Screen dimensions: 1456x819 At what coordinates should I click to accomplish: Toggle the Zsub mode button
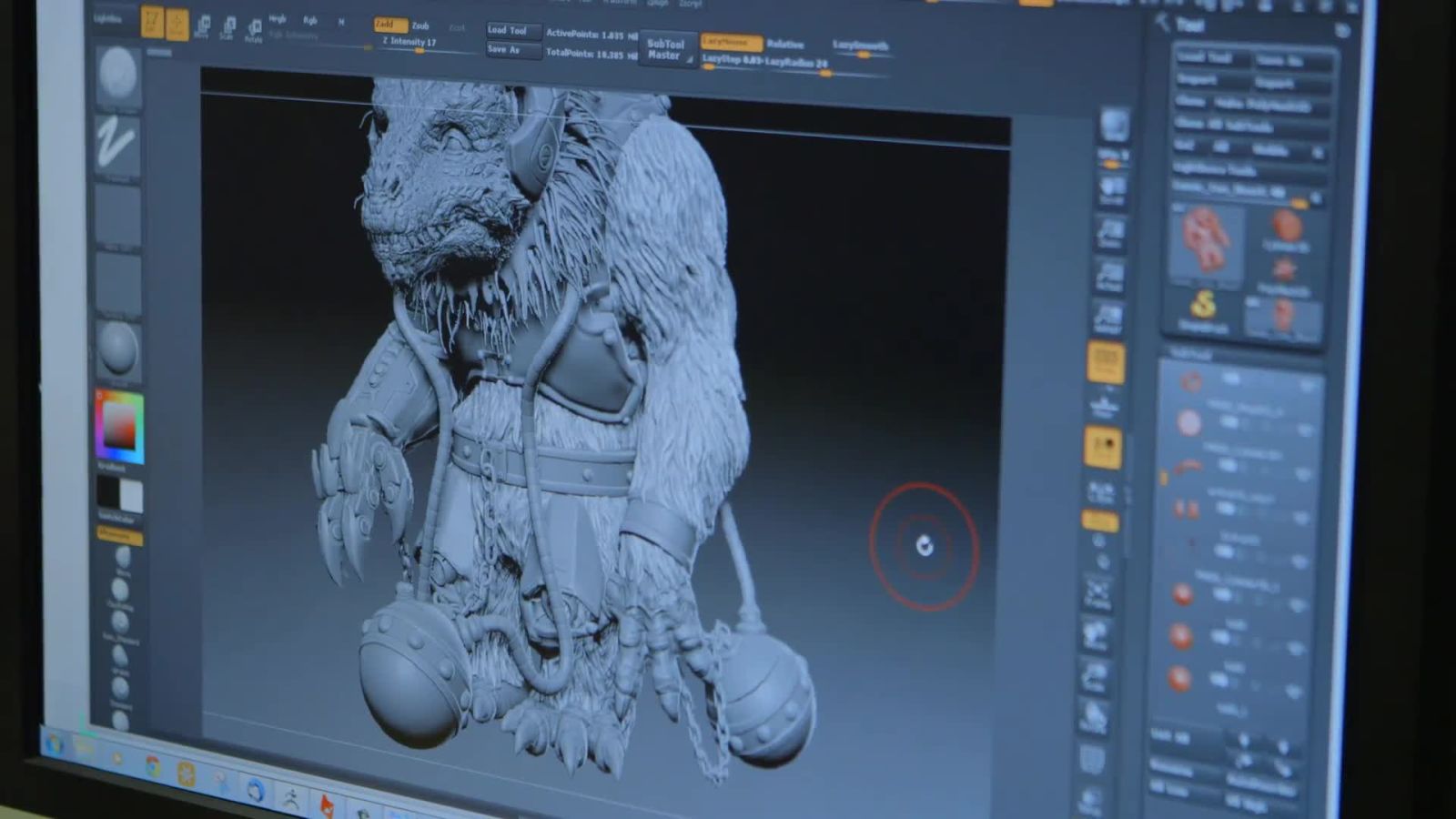[x=420, y=25]
